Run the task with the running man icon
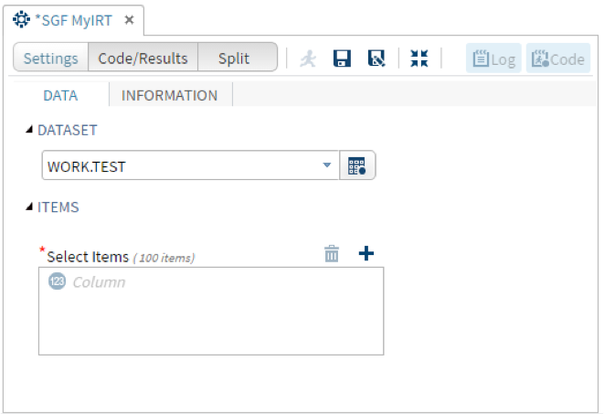The height and width of the screenshot is (414, 604). [309, 59]
